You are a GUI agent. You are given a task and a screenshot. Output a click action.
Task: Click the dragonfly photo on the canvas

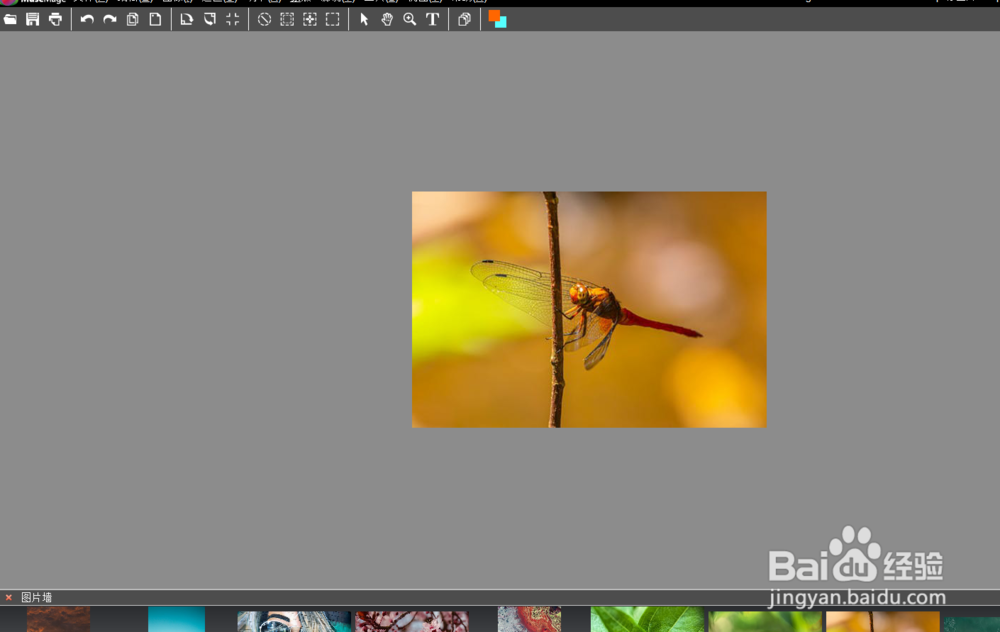pos(589,309)
